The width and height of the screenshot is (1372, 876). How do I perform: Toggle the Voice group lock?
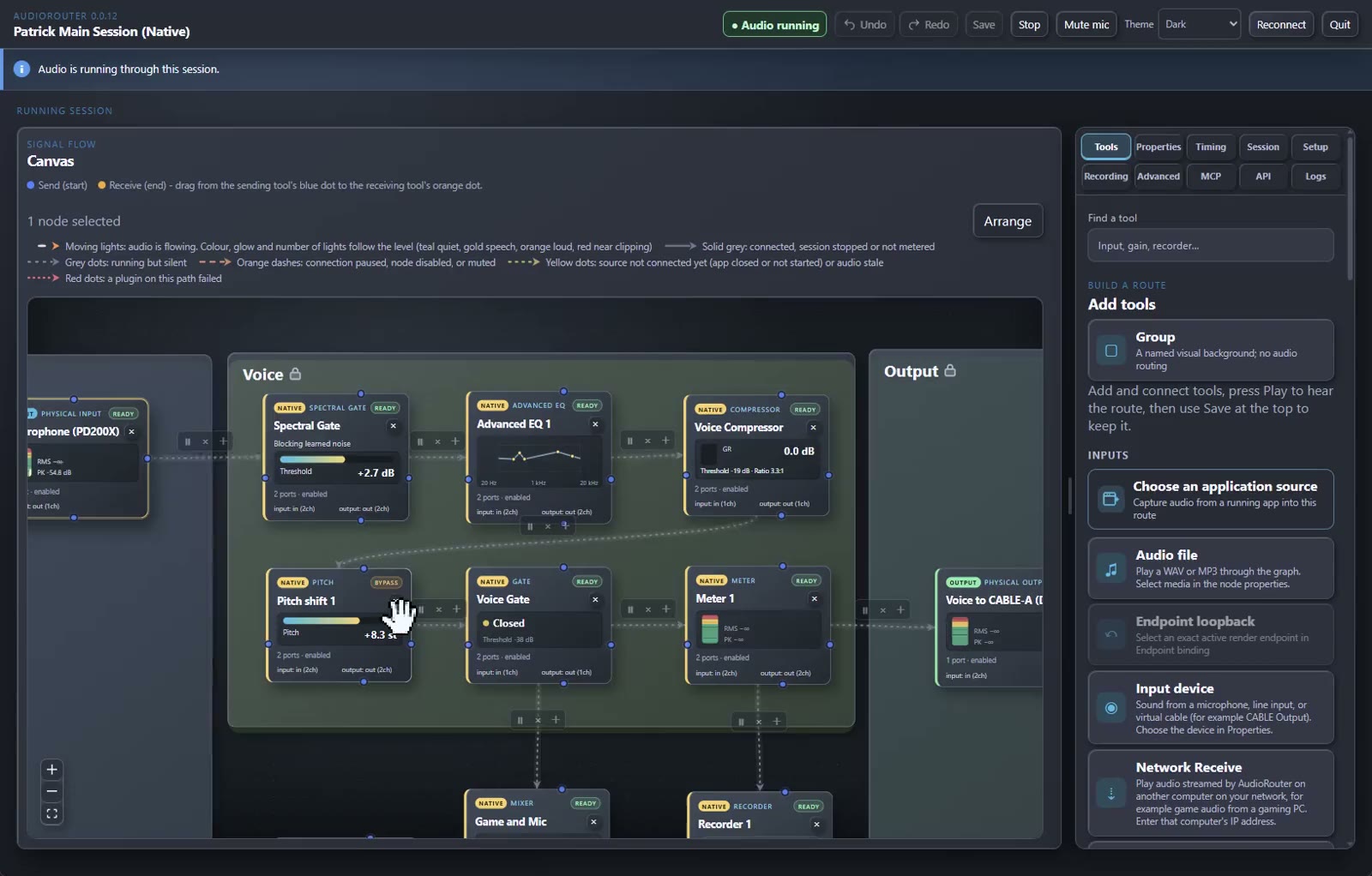(295, 374)
